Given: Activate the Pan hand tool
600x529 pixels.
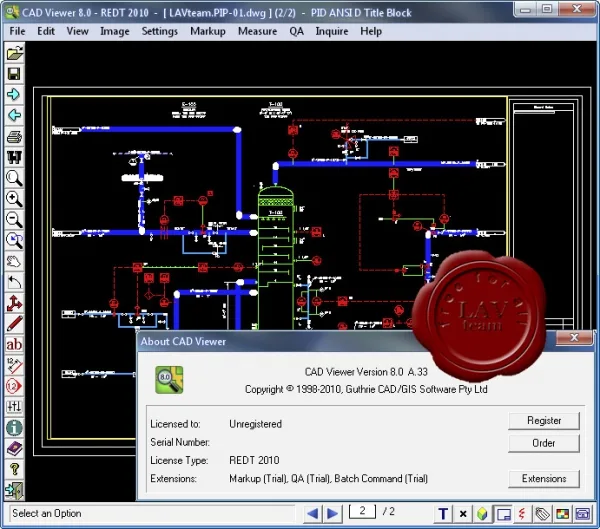Looking at the screenshot, I should coord(15,261).
